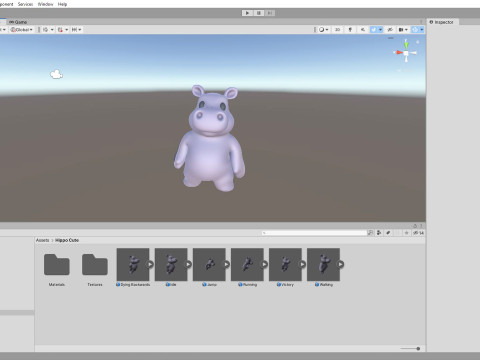This screenshot has height=360, width=480.
Task: Open the Services menu
Action: (x=25, y=4)
